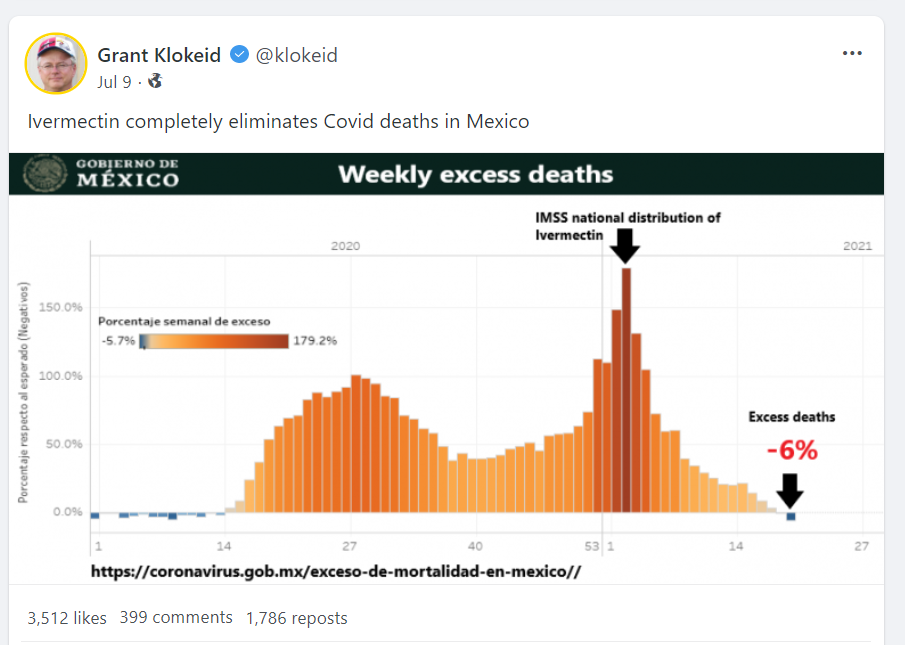Click the globe audience icon beside the date
Screen dimensions: 905x645
[x=155, y=81]
